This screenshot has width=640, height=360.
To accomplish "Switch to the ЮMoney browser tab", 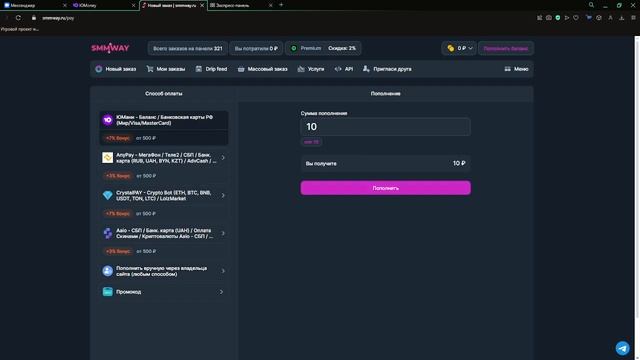I will (x=103, y=5).
